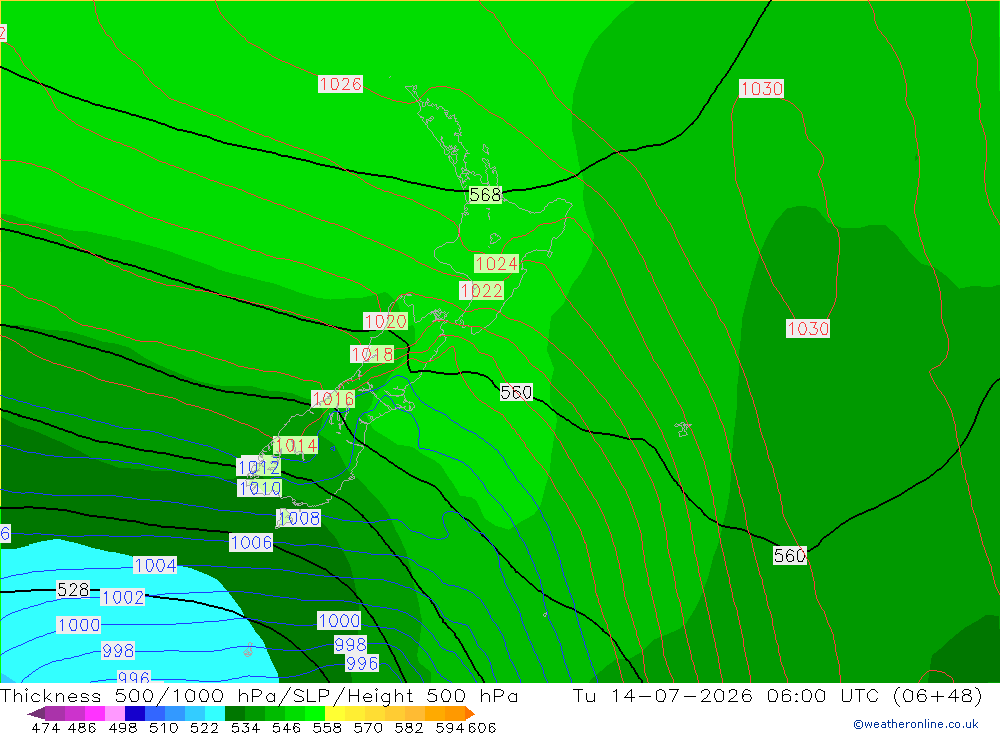Viewport: 1000px width, 733px height.
Task: Select the 1014 pressure label
Action: (295, 445)
